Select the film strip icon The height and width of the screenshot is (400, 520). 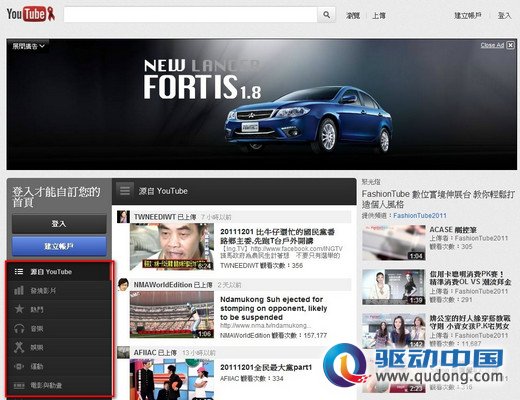pyautogui.click(x=19, y=386)
